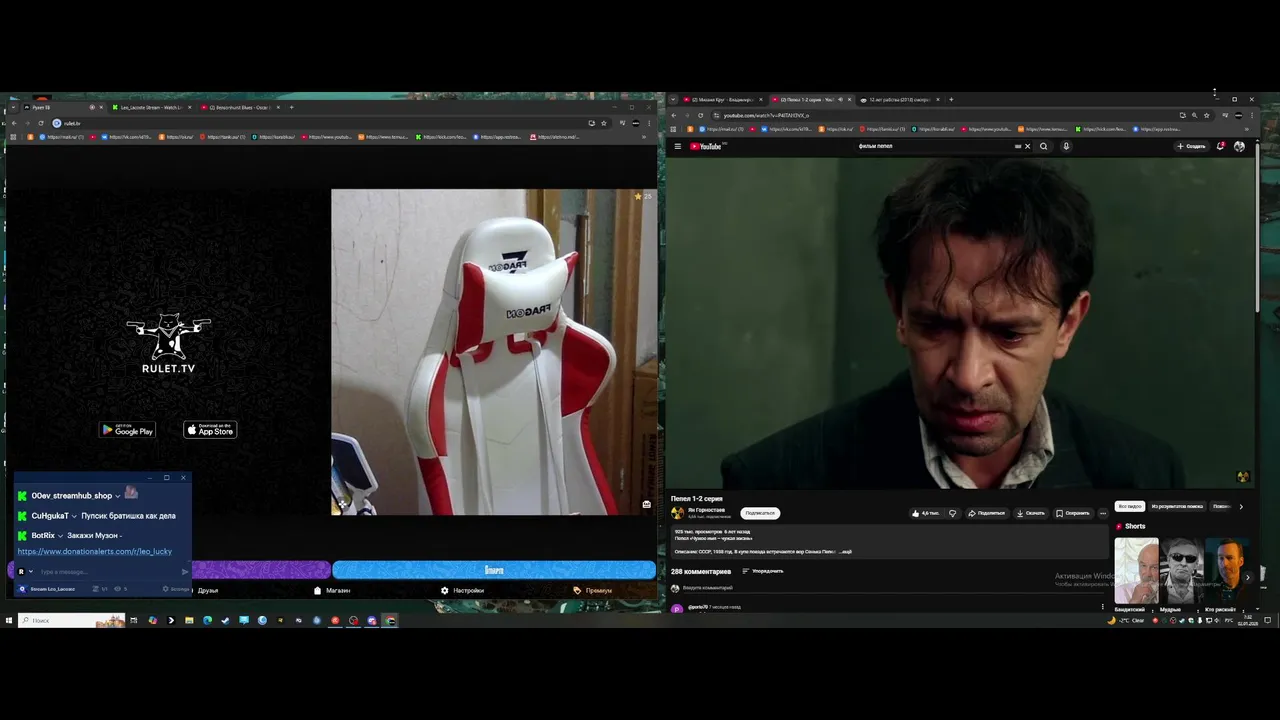Image resolution: width=1280 pixels, height=720 pixels.
Task: Open the Настройки tab on rulet.tv
Action: coord(463,590)
